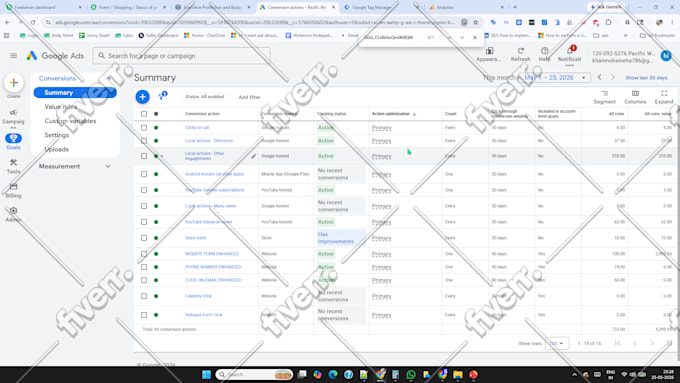Open File Explorer folder in taskbar

[458, 374]
